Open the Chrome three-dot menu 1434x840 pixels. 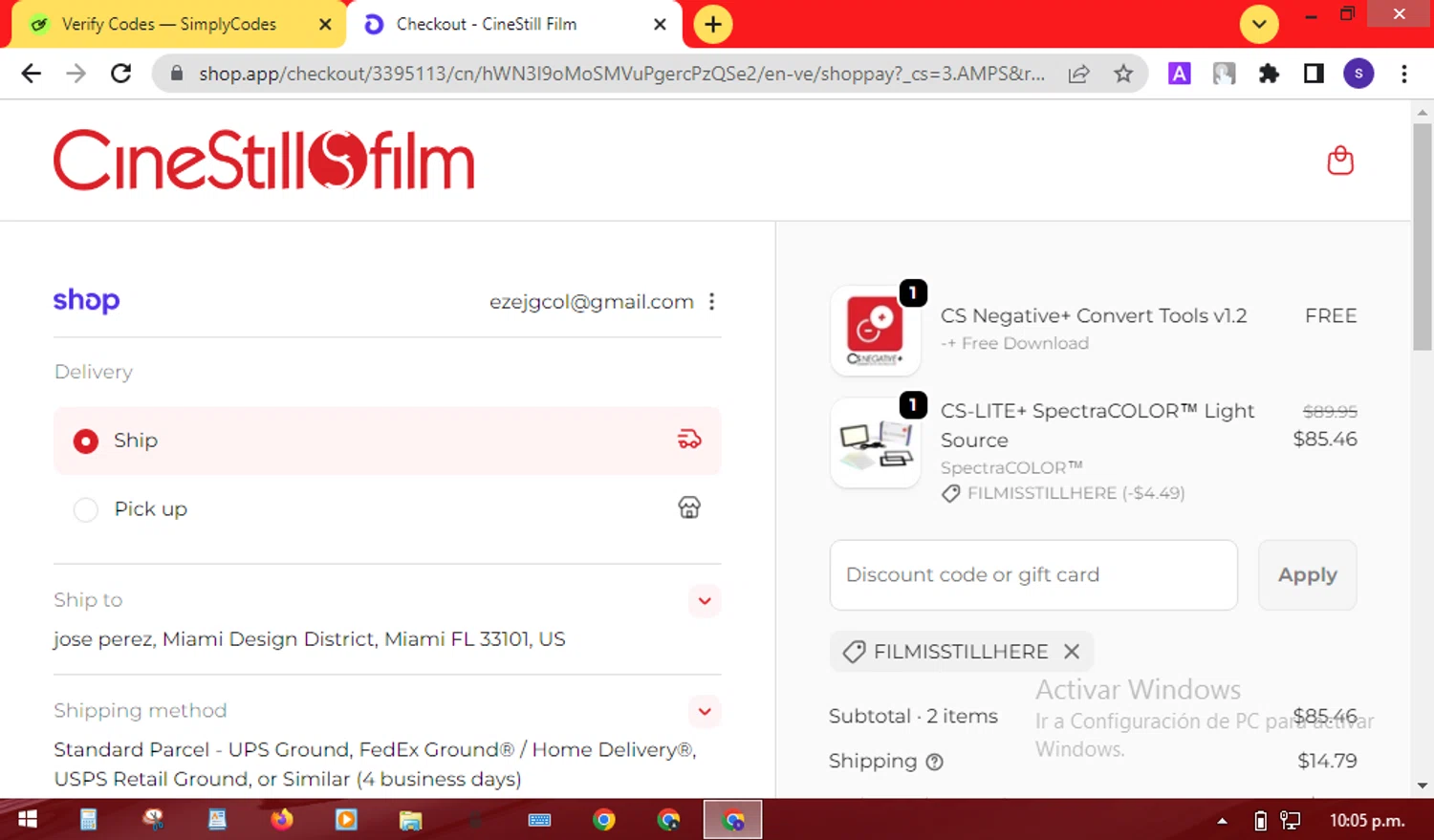click(1404, 74)
